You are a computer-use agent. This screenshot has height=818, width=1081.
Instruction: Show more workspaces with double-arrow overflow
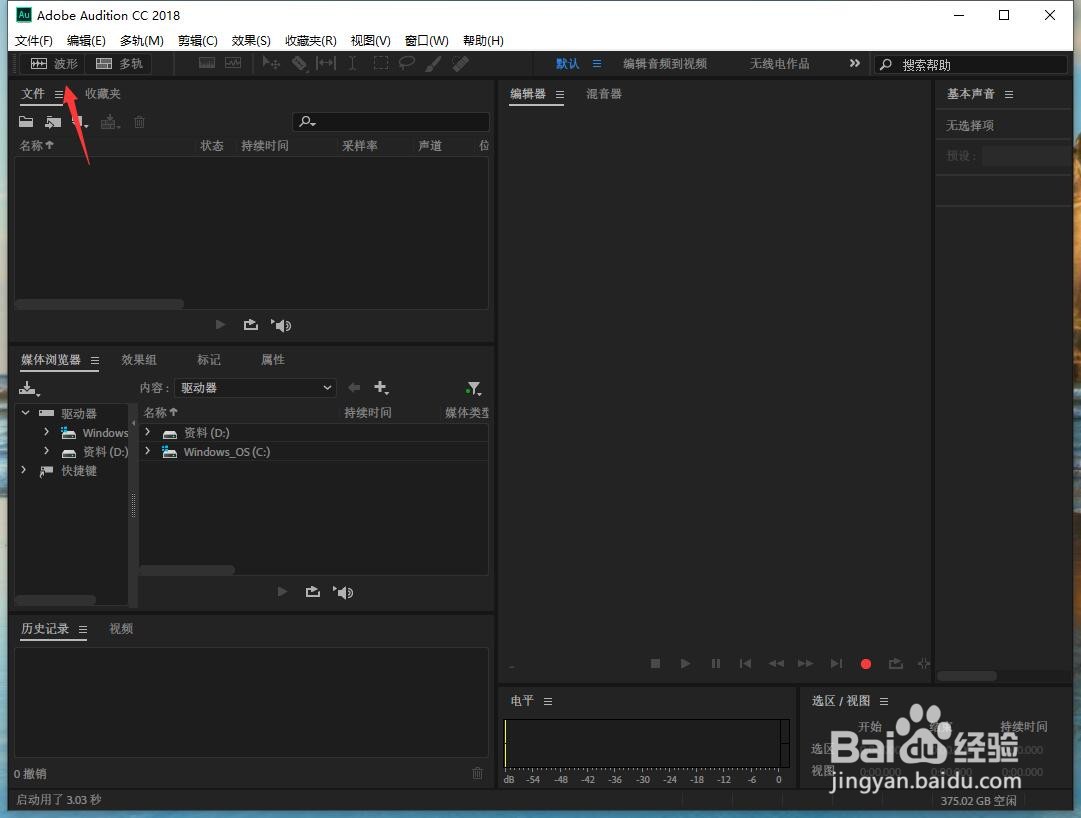(x=854, y=63)
